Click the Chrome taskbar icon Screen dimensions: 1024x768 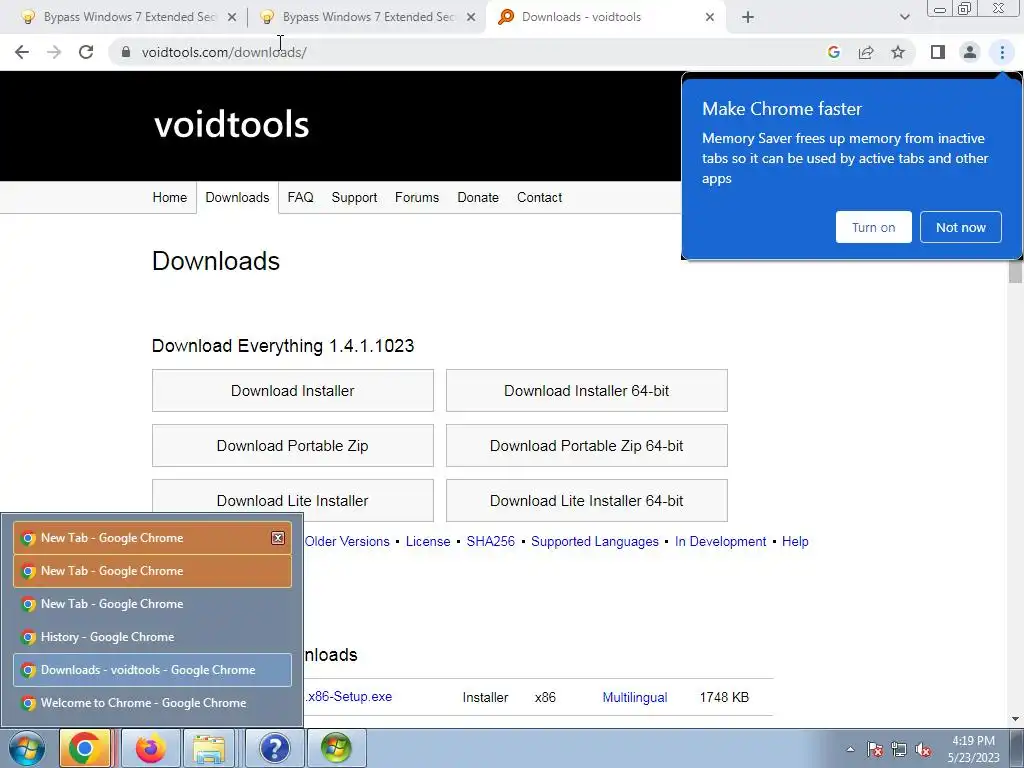(85, 748)
